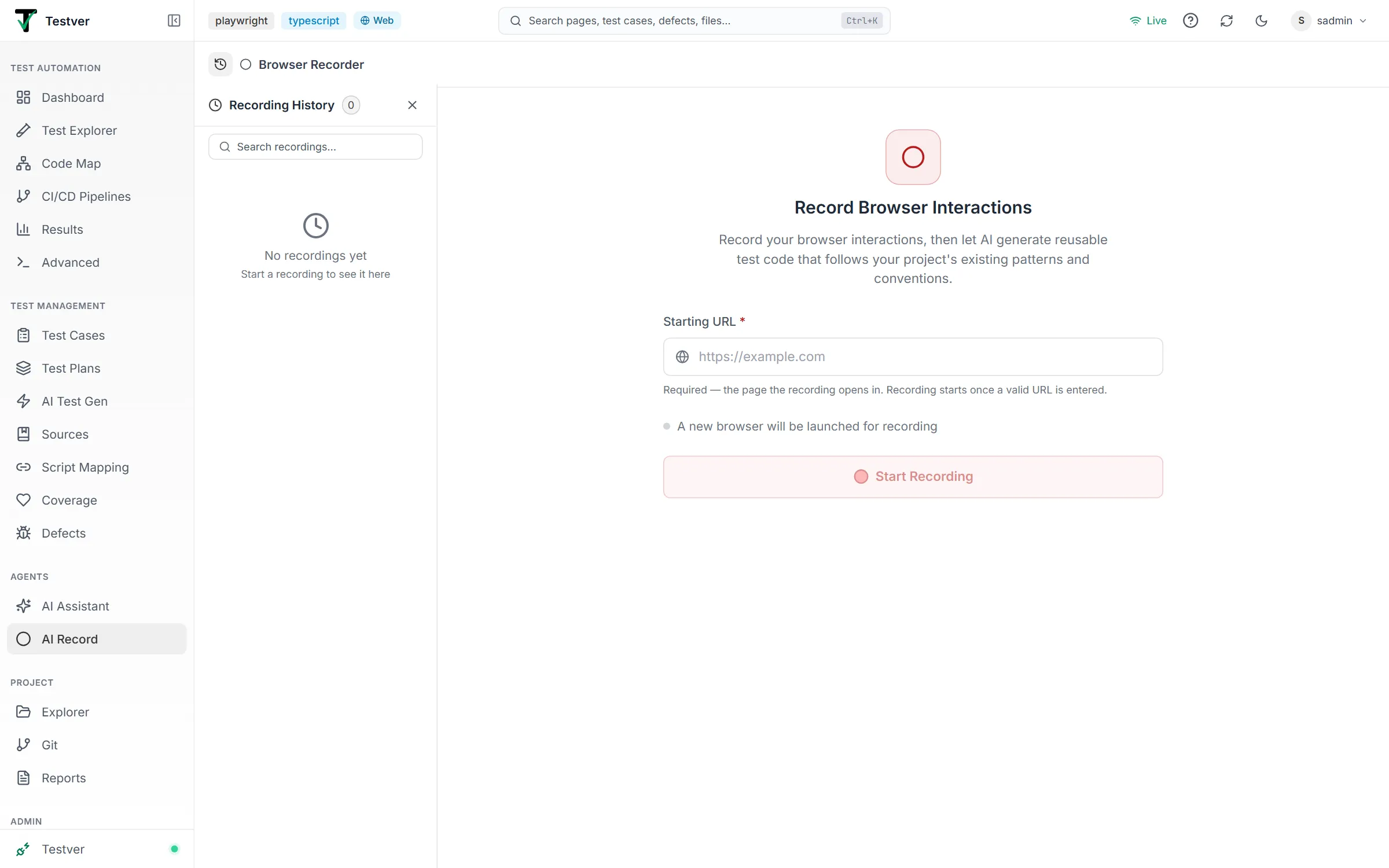Toggle dark mode with the moon icon
The height and width of the screenshot is (868, 1389).
pyautogui.click(x=1261, y=21)
